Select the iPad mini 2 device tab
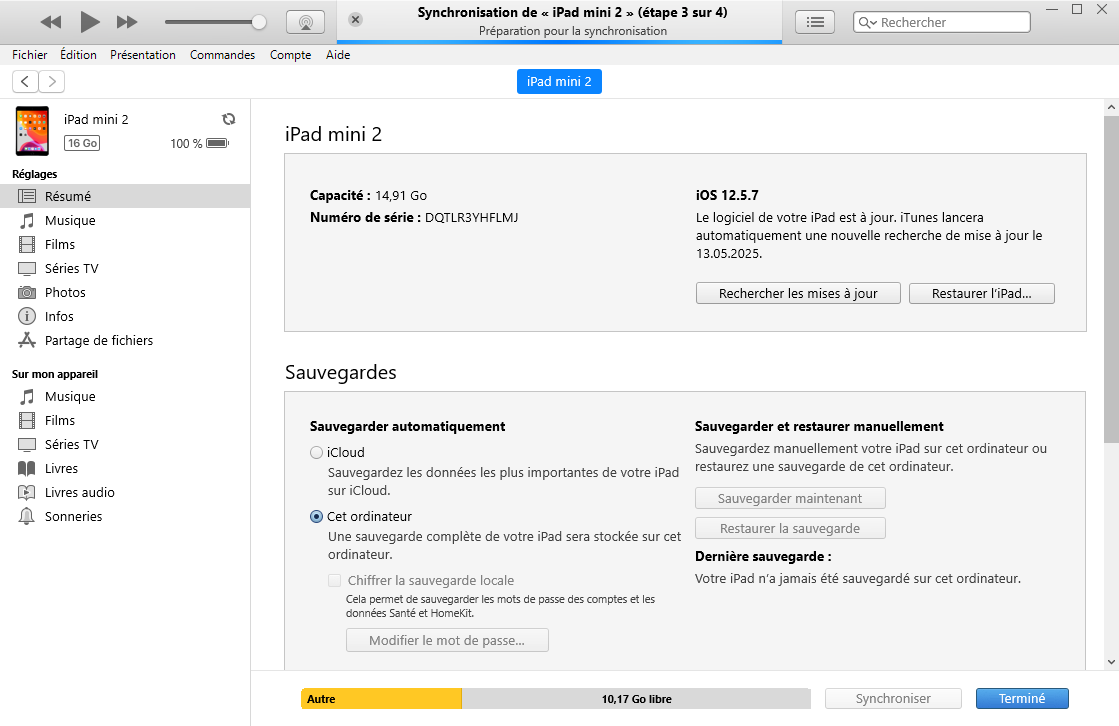Viewport: 1119px width, 726px height. 559,81
